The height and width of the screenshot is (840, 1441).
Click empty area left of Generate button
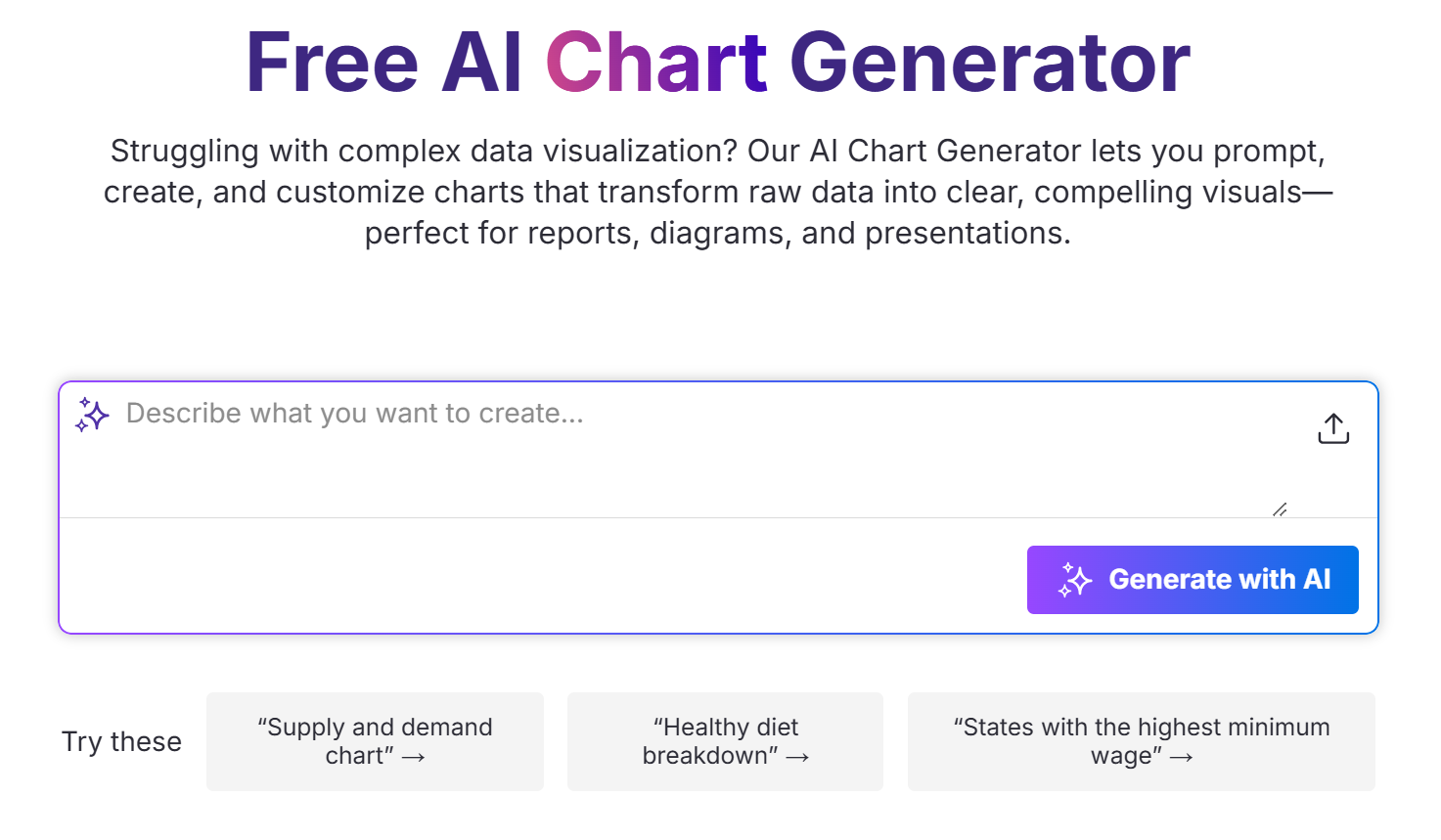click(538, 579)
